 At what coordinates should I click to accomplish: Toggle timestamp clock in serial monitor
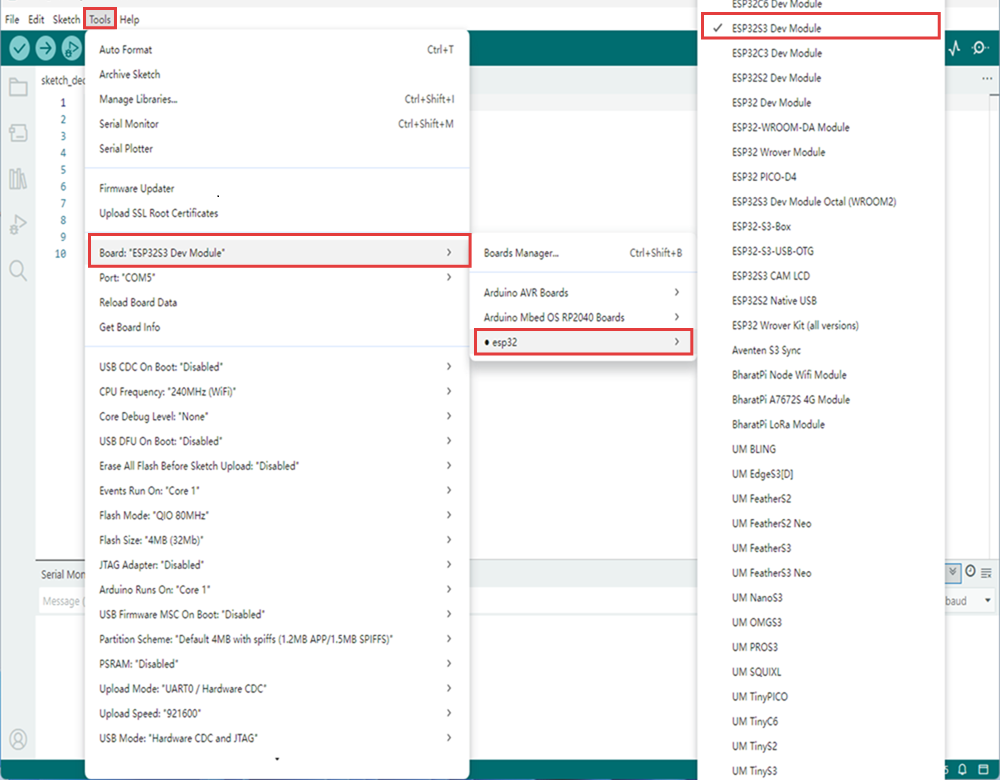coord(970,571)
